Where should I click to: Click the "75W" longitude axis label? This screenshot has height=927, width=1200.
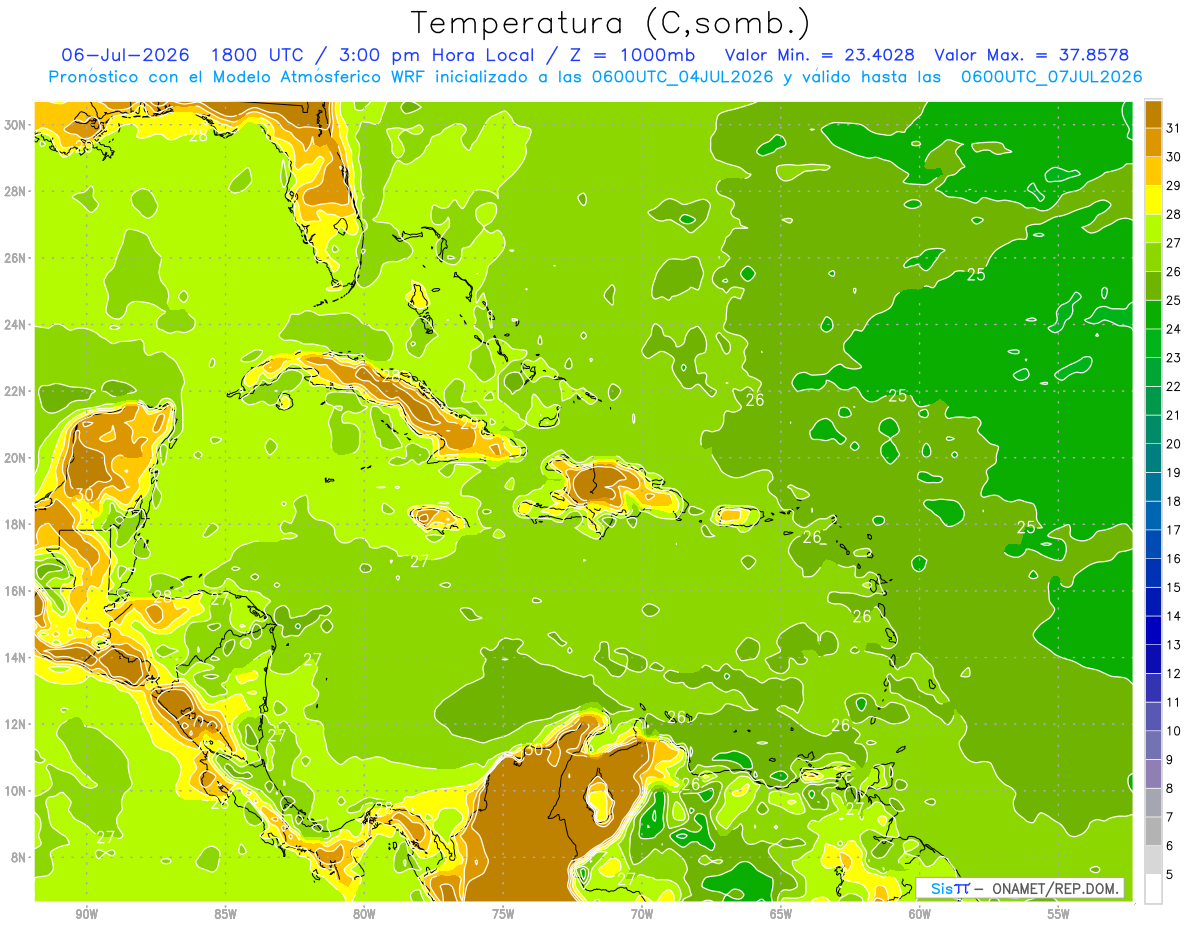tap(503, 914)
